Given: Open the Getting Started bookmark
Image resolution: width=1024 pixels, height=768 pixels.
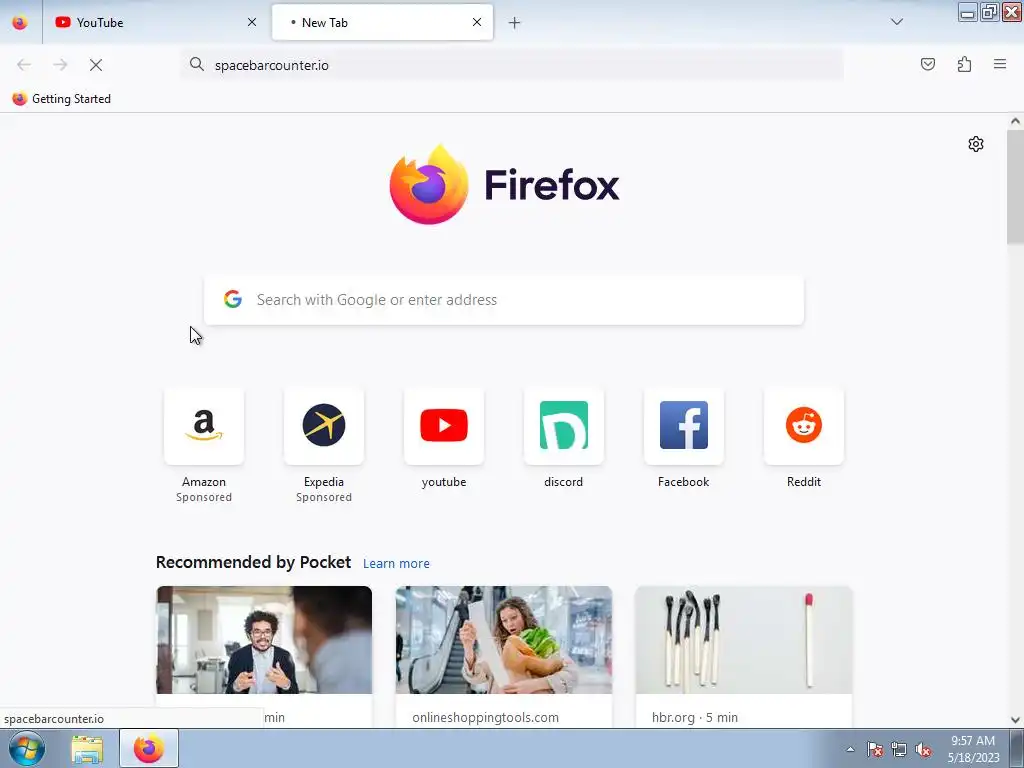Looking at the screenshot, I should click(x=61, y=99).
